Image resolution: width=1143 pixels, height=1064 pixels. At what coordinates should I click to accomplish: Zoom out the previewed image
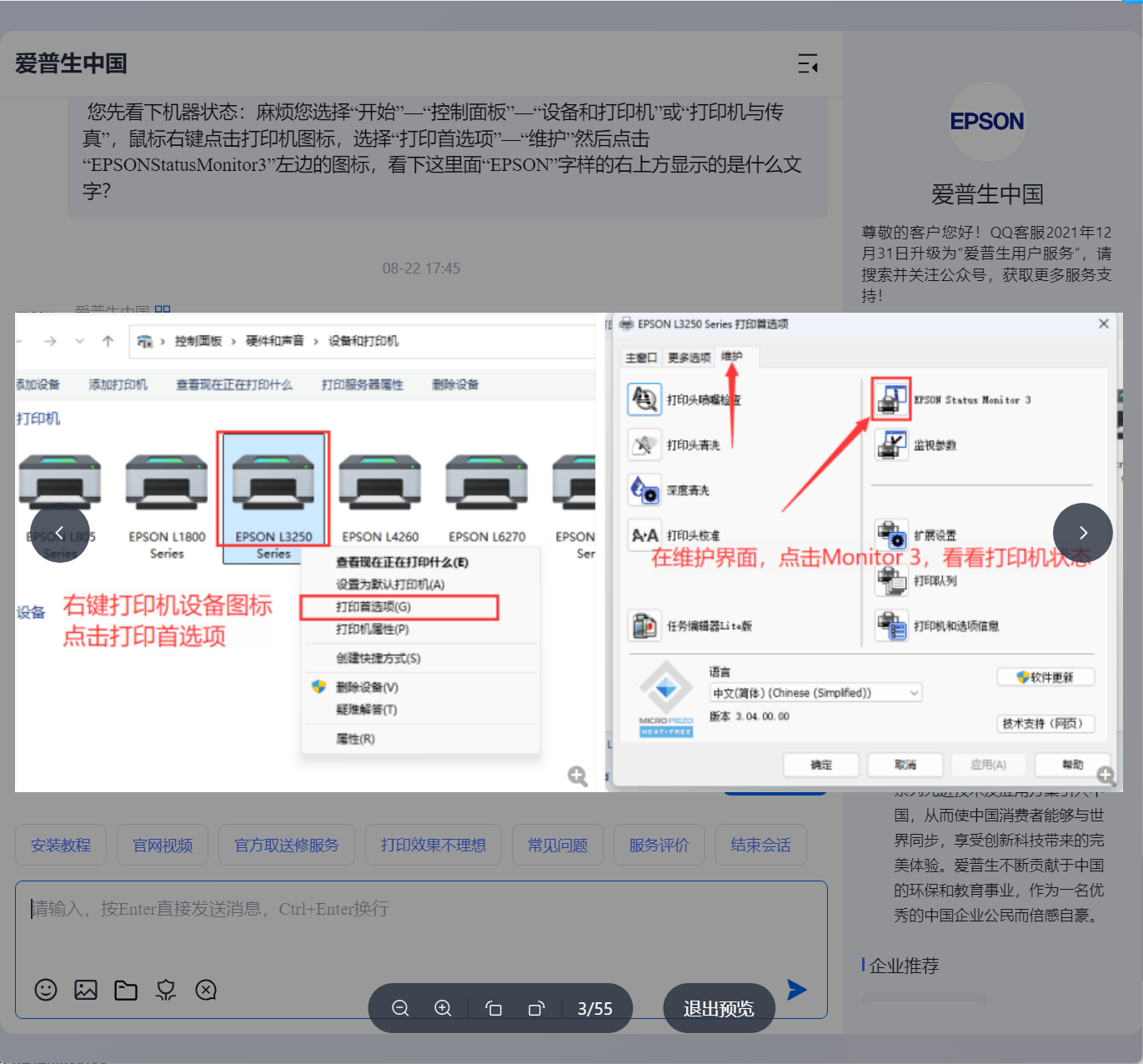click(400, 1009)
